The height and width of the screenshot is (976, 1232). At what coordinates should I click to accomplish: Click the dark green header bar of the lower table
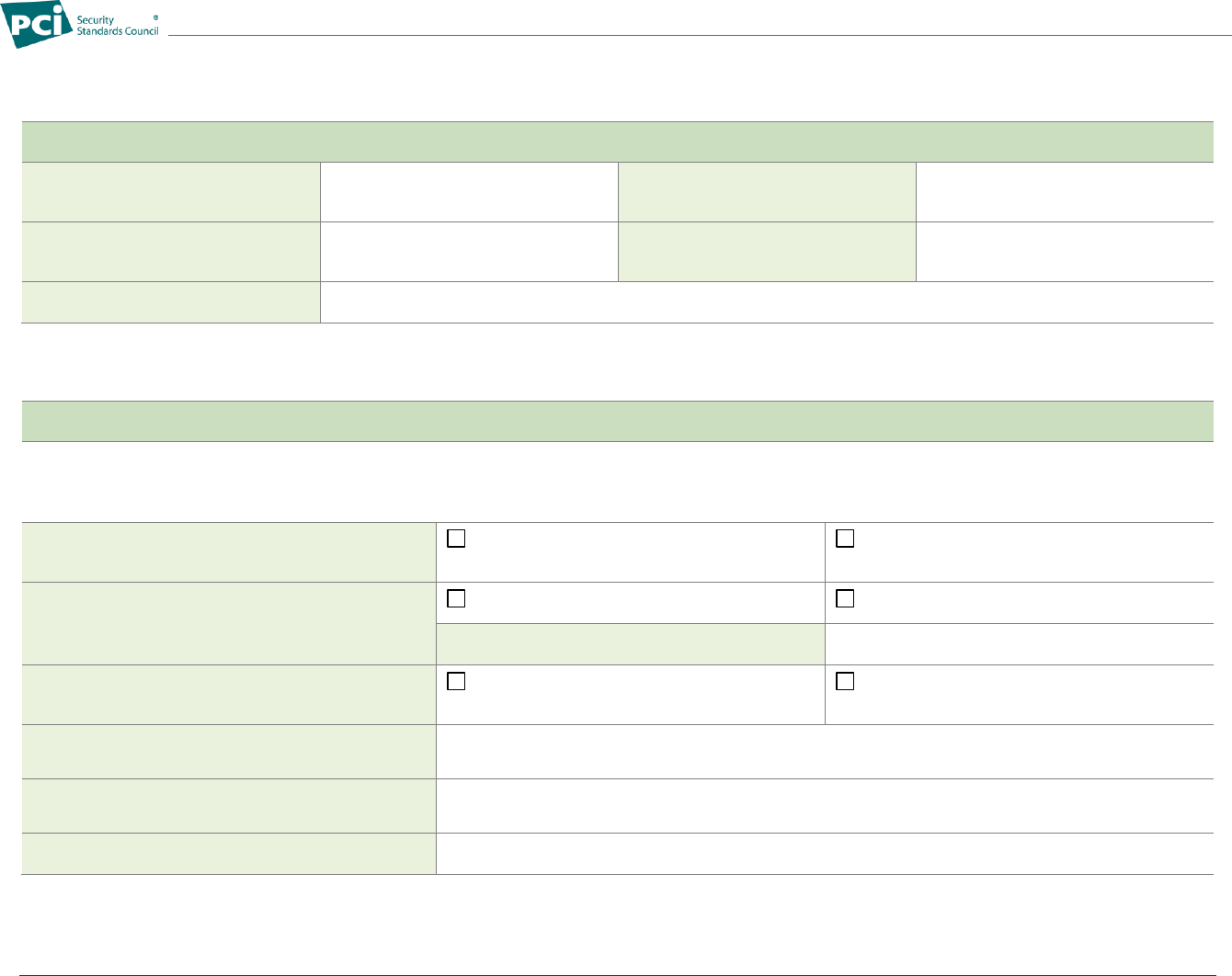click(617, 421)
